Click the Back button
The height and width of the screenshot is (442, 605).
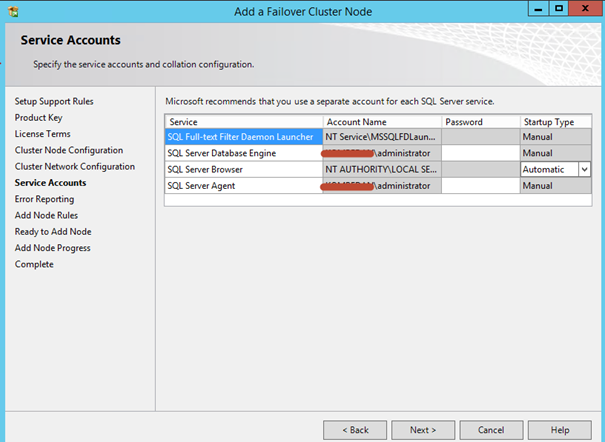pos(355,430)
